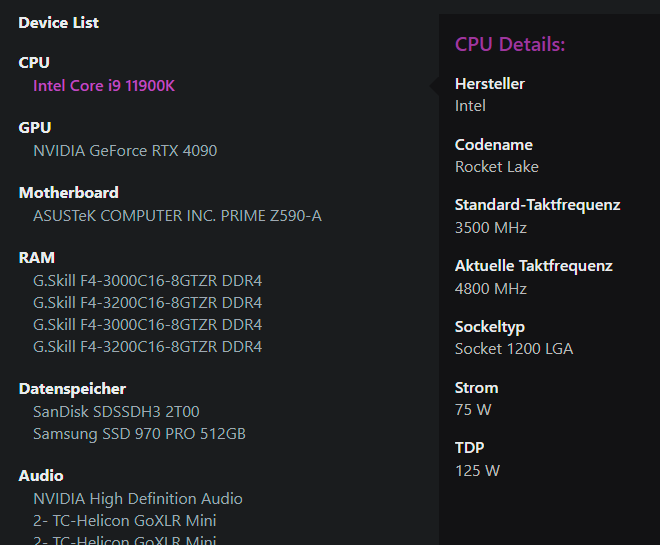Click the 3500 MHz standard frequency value
Viewport: 660px width, 545px height.
(x=491, y=227)
